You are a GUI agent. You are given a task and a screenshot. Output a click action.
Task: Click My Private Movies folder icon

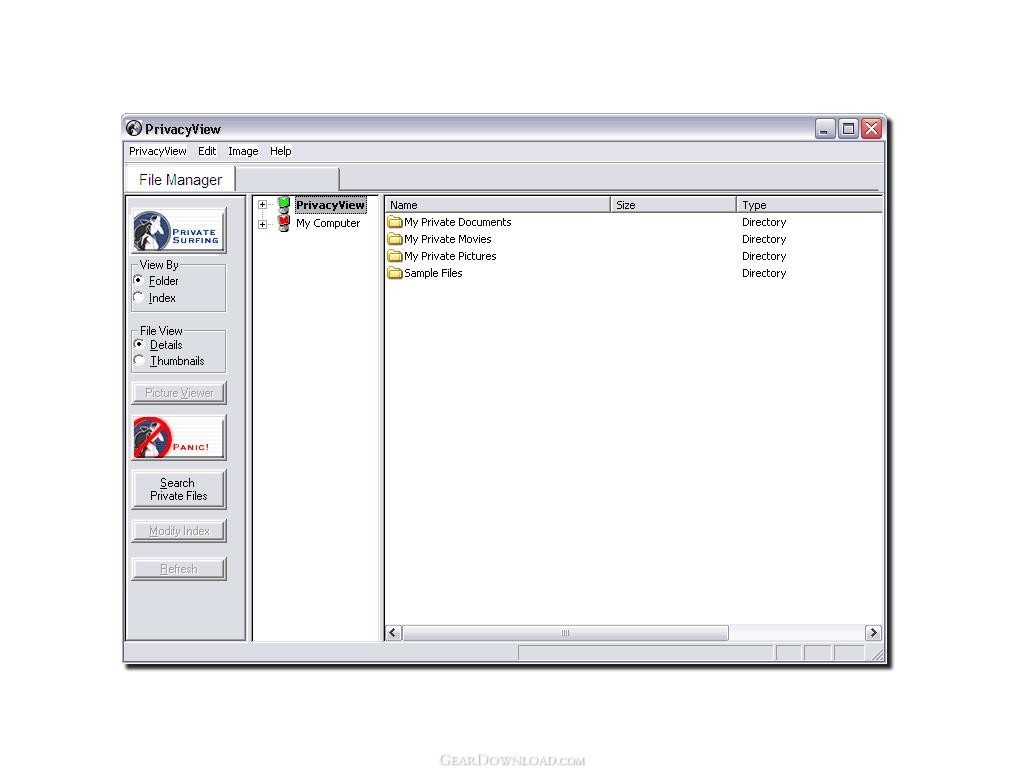394,239
